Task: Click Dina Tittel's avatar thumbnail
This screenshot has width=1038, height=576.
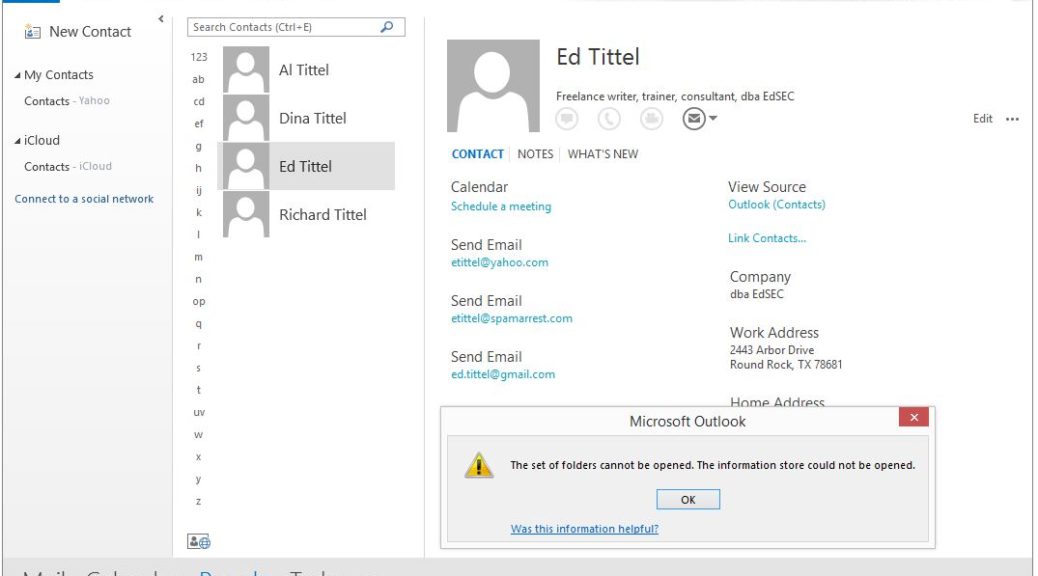Action: point(246,118)
